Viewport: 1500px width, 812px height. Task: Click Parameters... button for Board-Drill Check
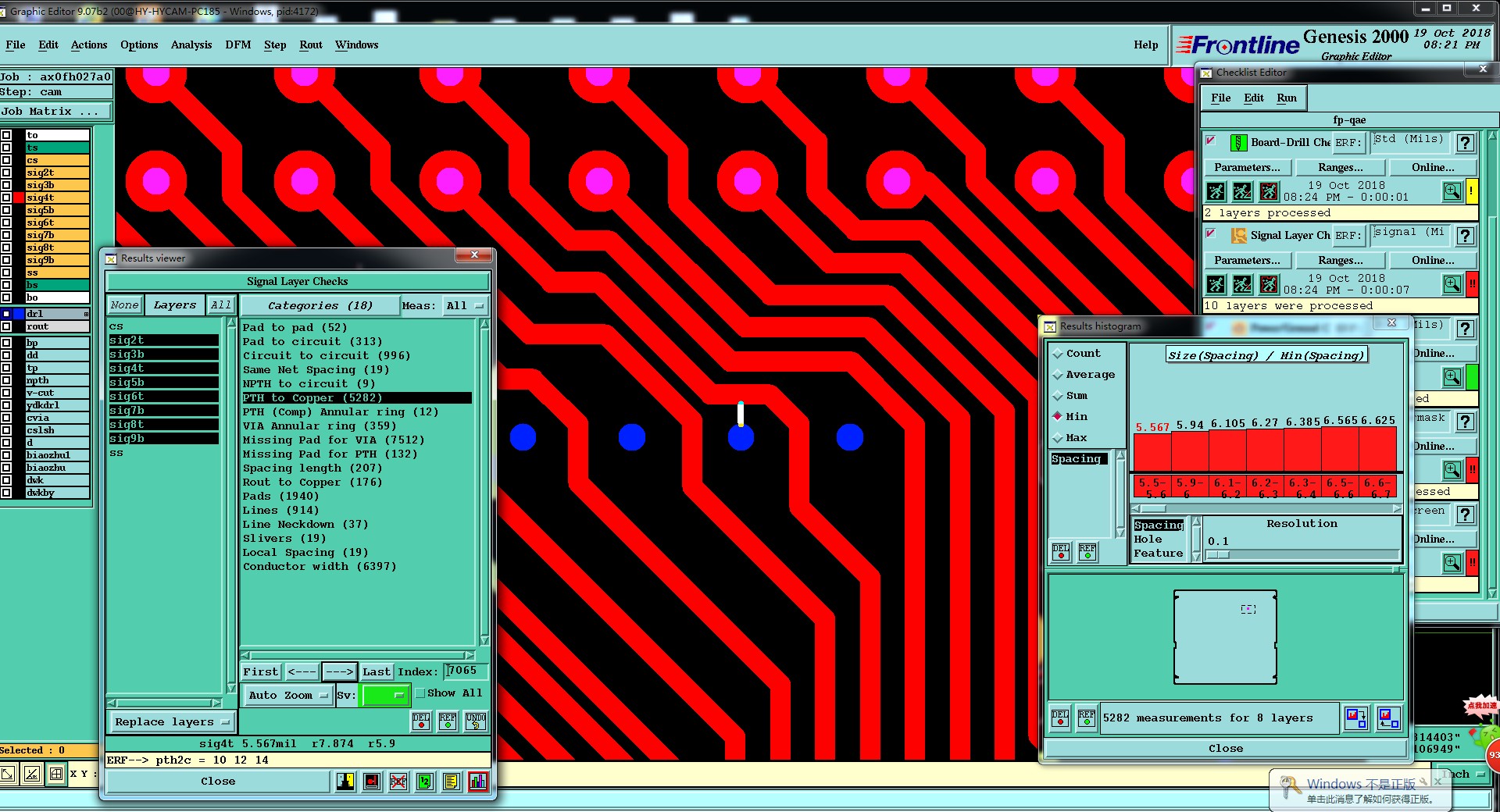point(1247,168)
